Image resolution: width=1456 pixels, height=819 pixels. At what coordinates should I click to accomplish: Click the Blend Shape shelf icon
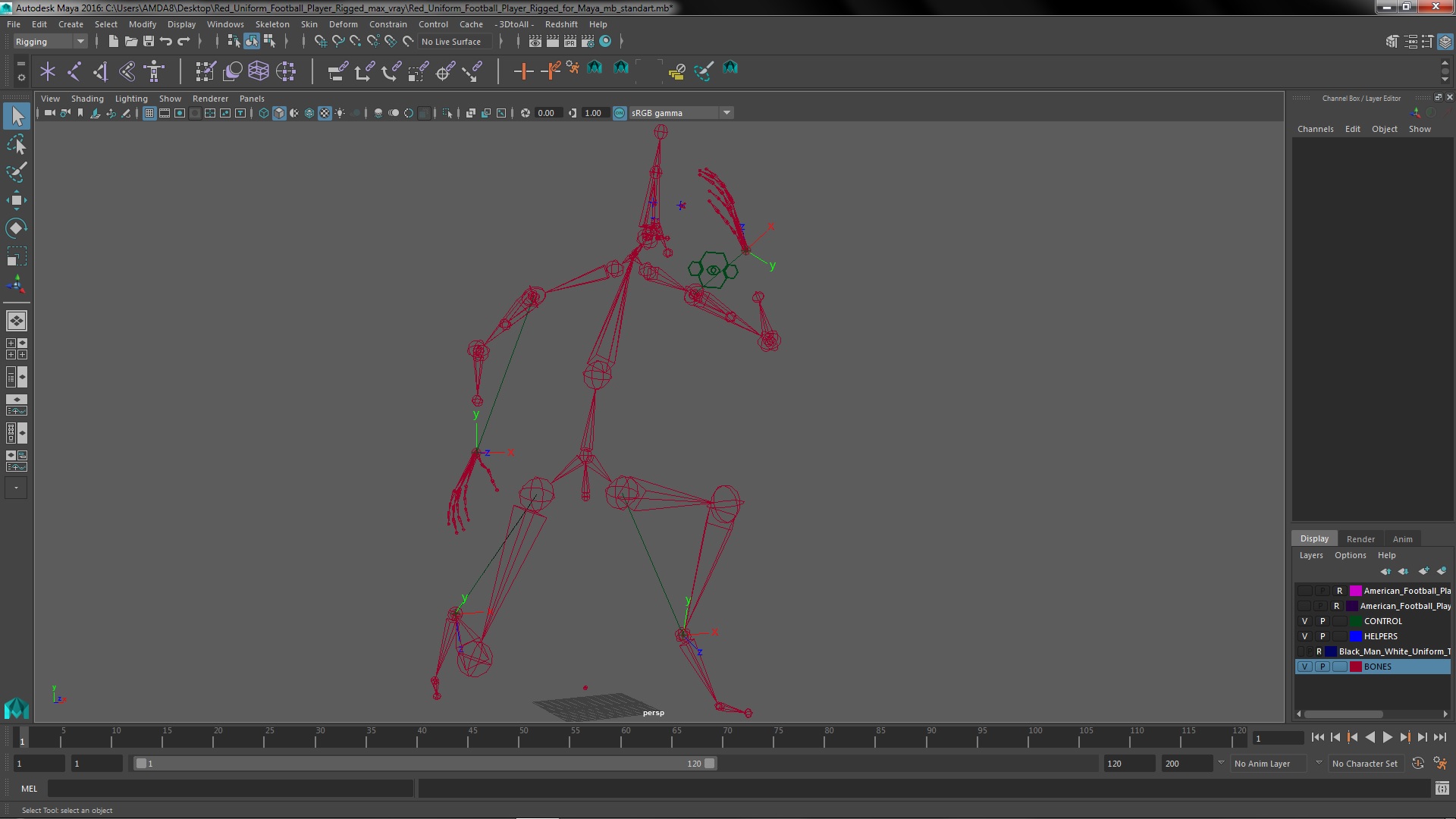point(232,71)
